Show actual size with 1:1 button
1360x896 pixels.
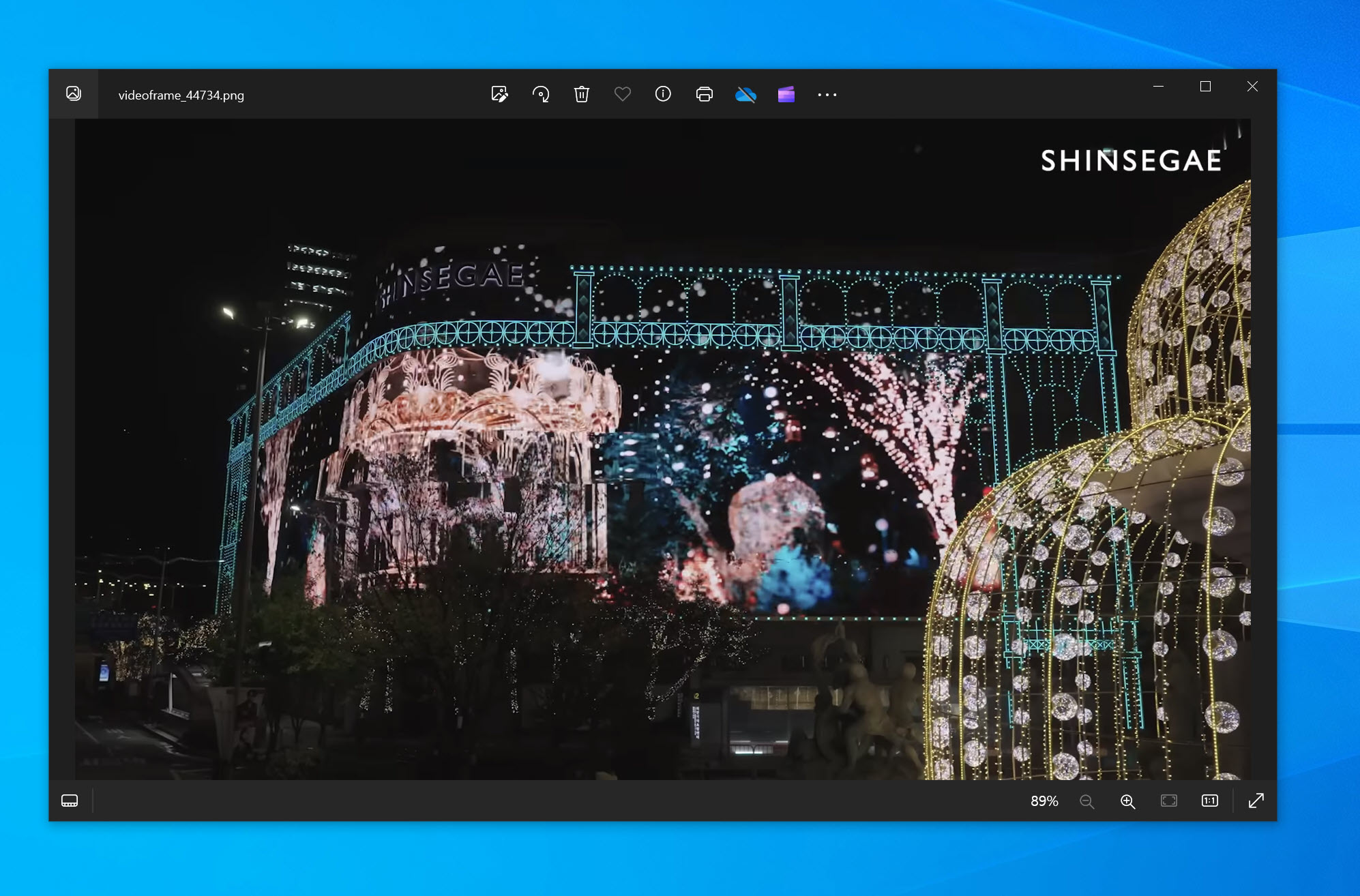(1210, 801)
